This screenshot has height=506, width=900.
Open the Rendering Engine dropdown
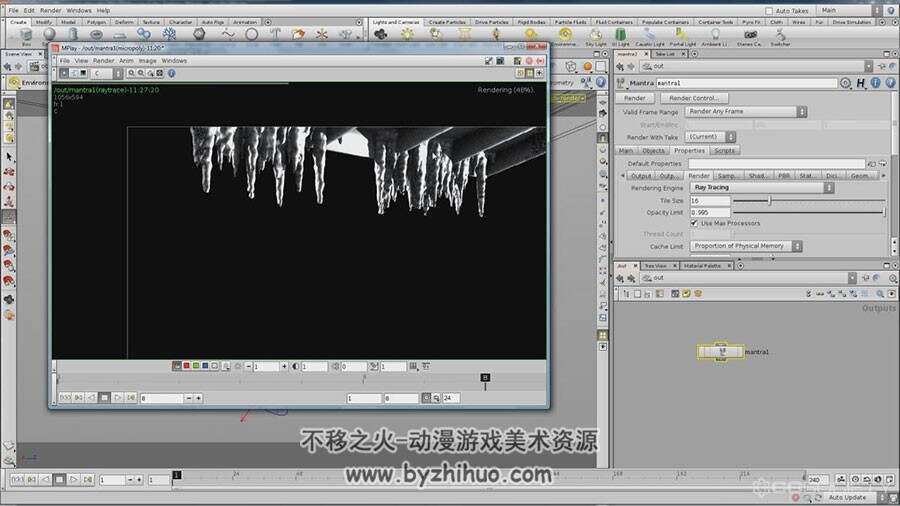762,188
